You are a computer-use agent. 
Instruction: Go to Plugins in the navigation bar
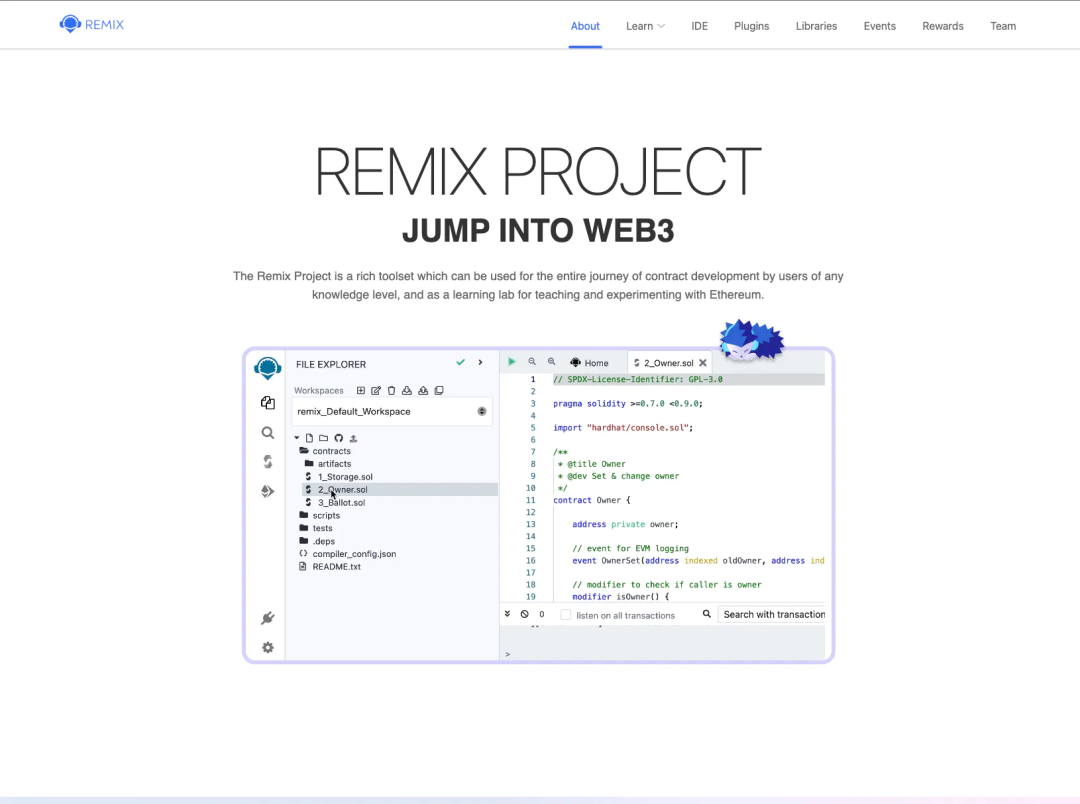[751, 26]
